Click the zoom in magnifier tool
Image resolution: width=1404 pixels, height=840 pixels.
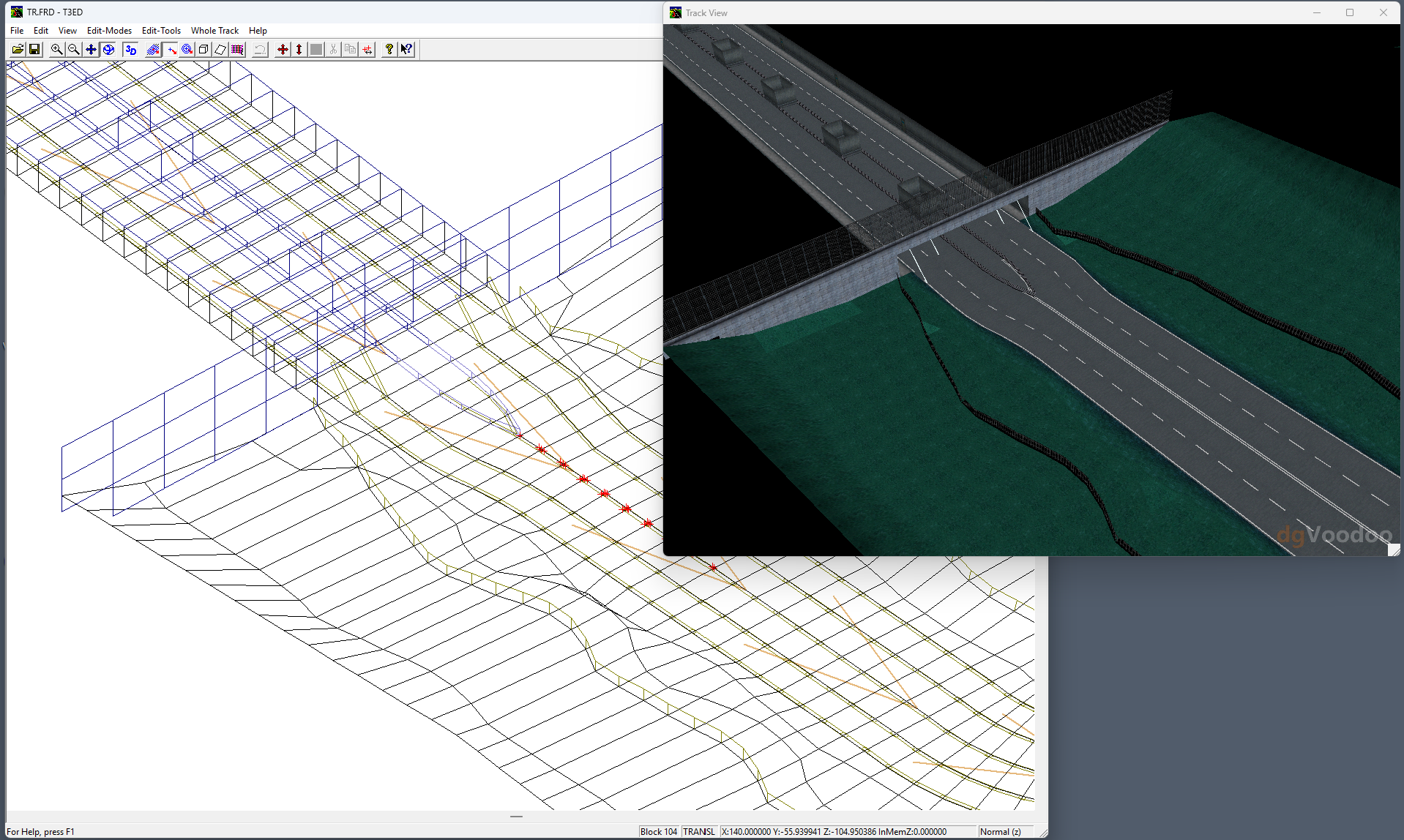[x=56, y=49]
